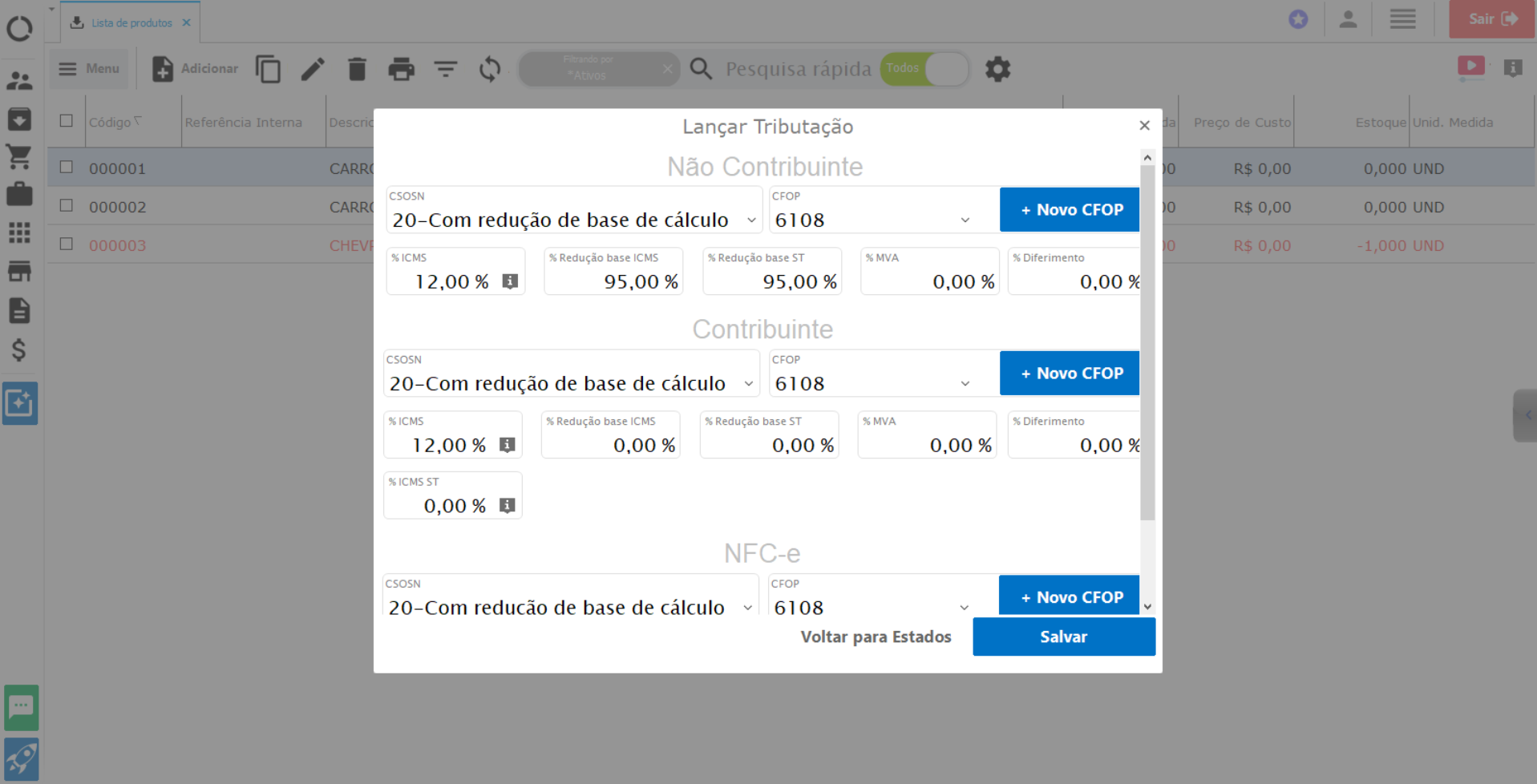Screen dimensions: 1537x784
Task: Click the info icon beside Não Contribuinte % ICMS
Action: [510, 281]
